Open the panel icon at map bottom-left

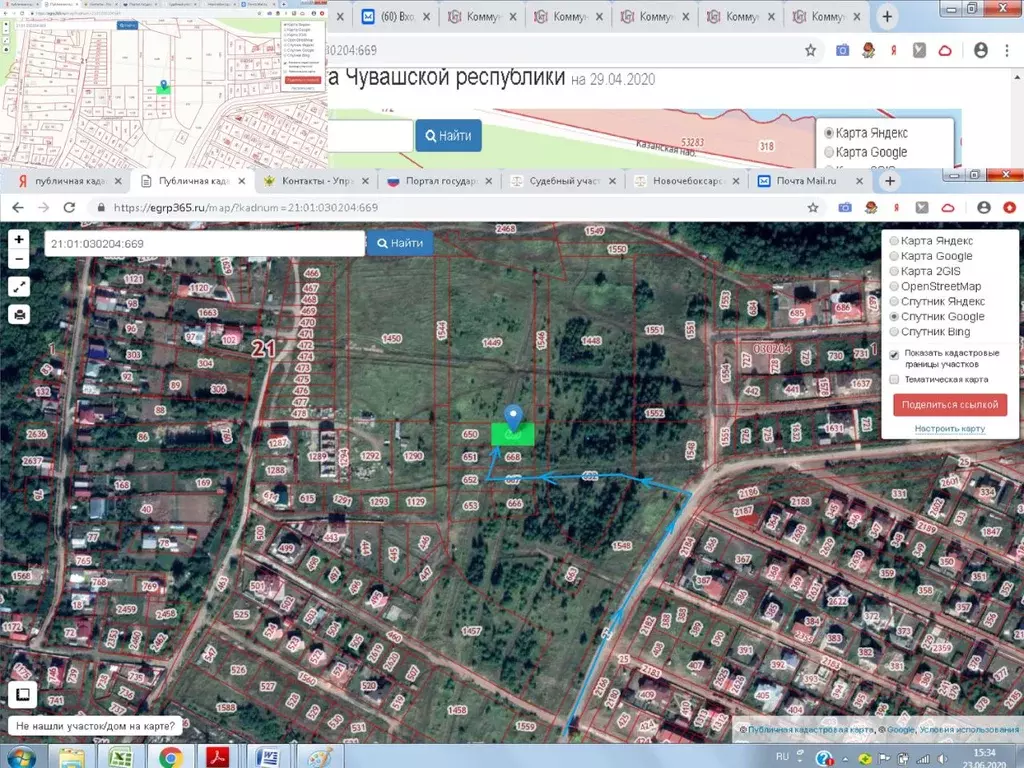[21, 694]
